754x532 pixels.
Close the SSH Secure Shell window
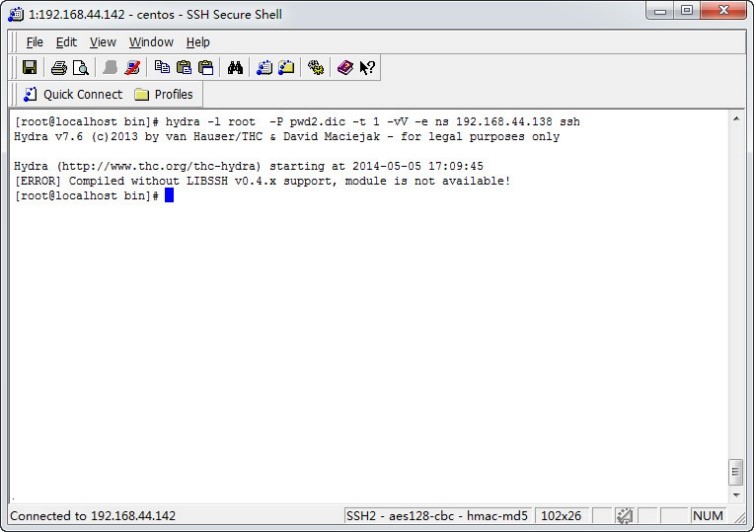coord(723,11)
